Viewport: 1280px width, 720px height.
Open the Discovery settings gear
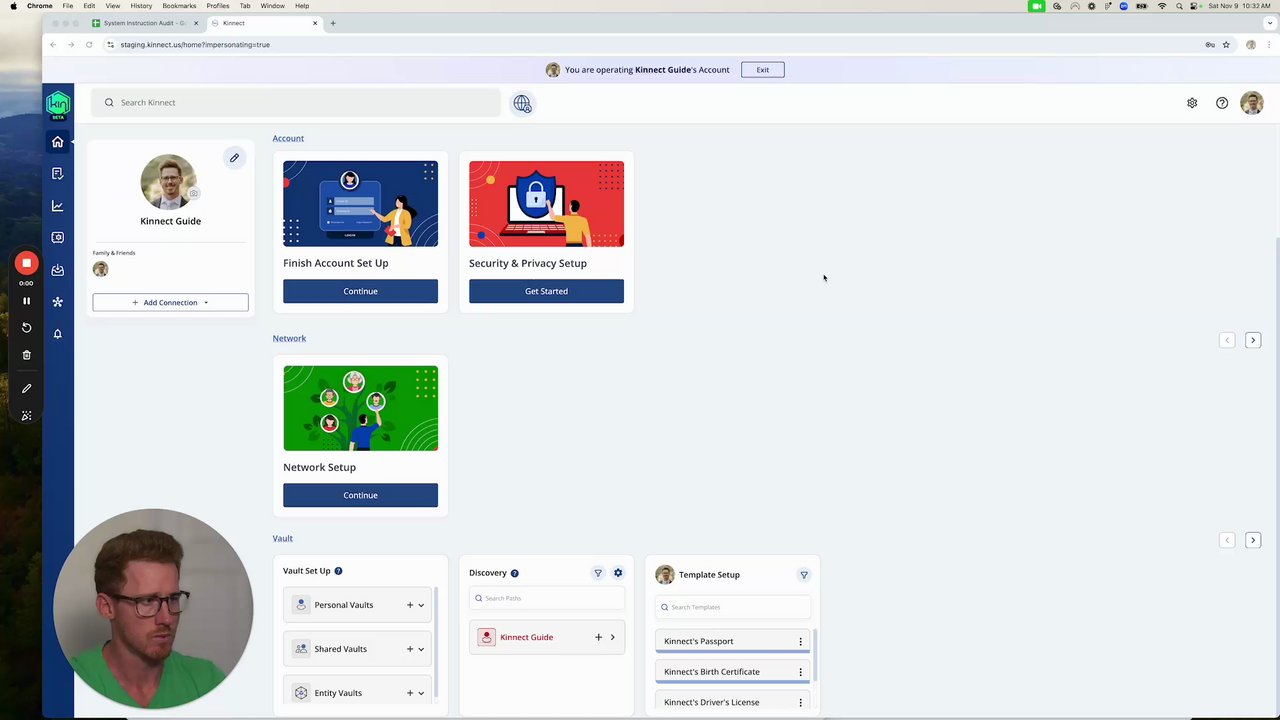(618, 573)
